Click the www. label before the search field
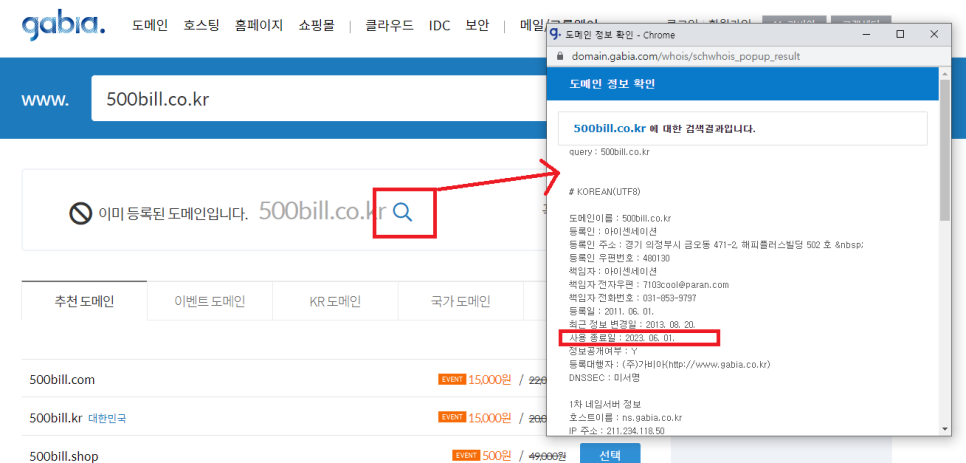The image size is (966, 463). click(x=45, y=100)
